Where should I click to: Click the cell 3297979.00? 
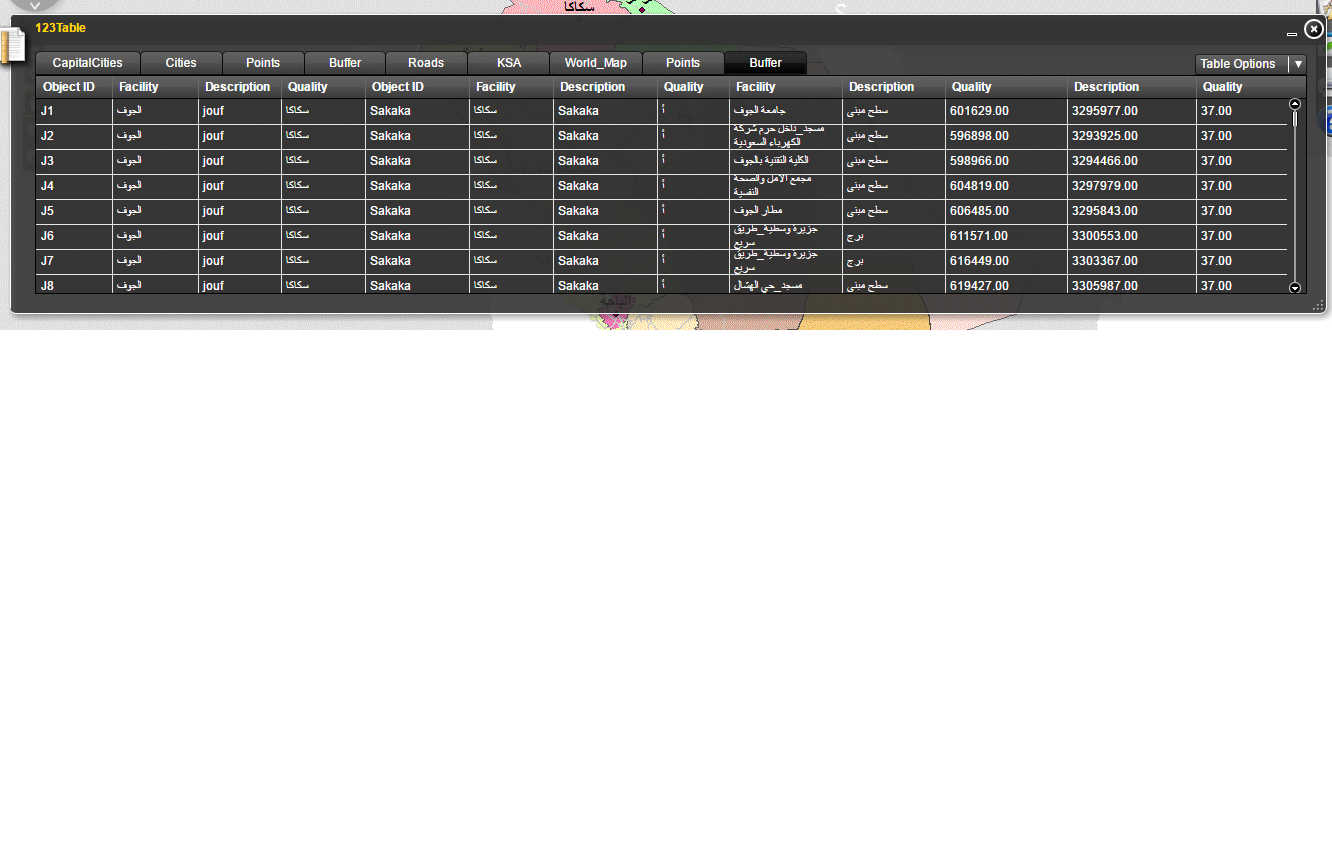point(1132,186)
